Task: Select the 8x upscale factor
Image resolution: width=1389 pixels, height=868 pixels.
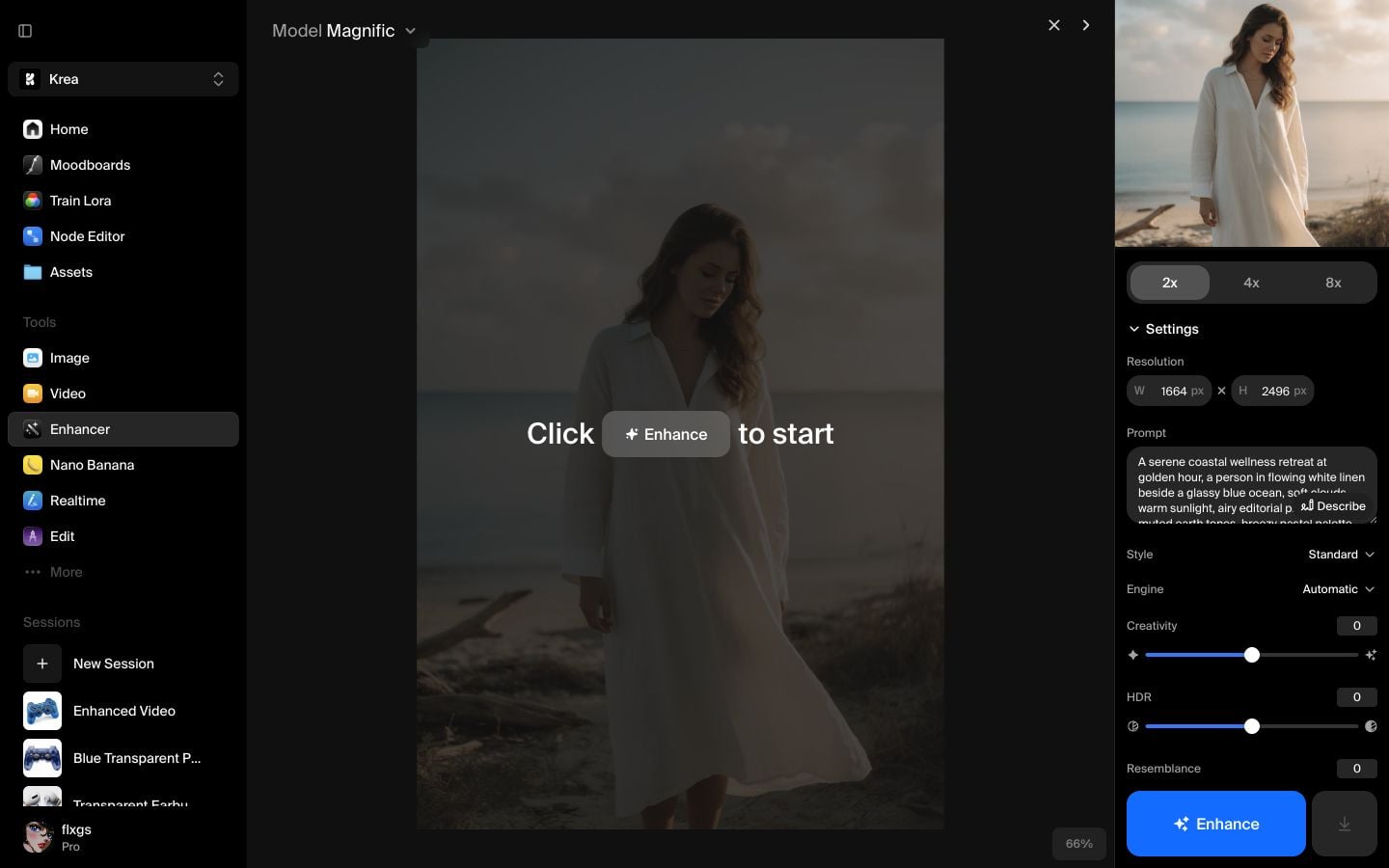Action: (1333, 283)
